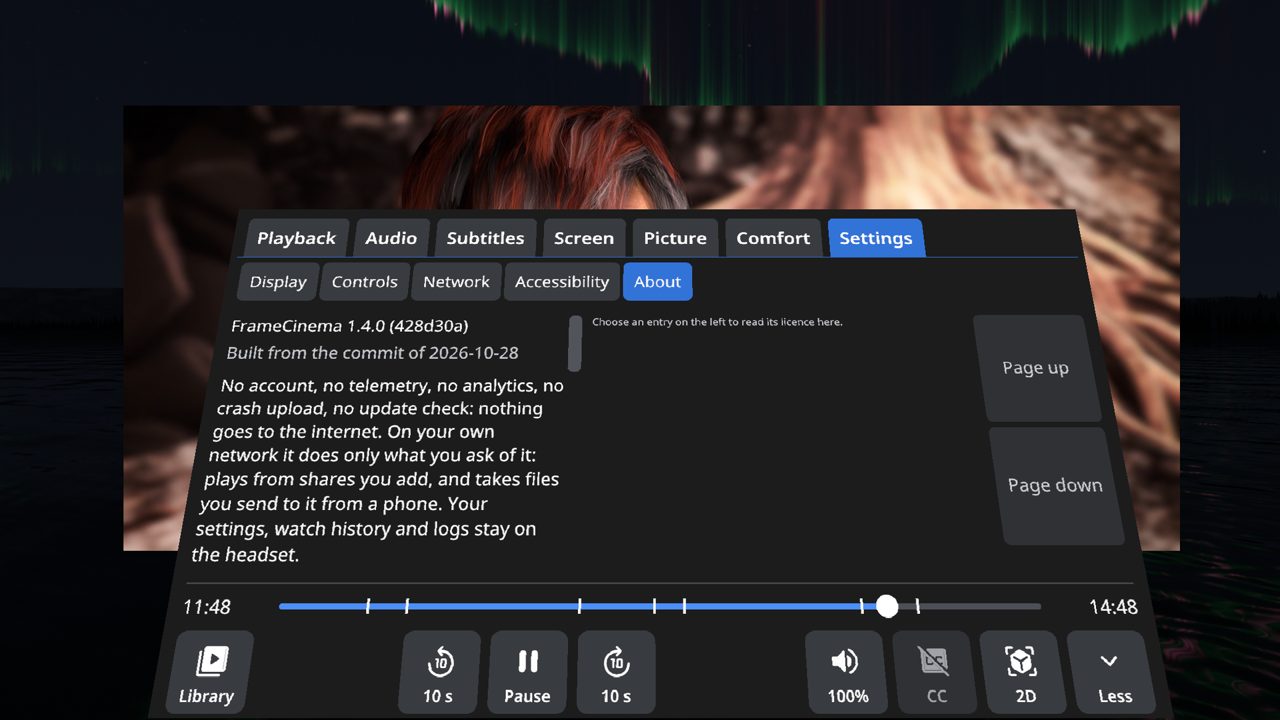Click the 'Choose an entry on the left' text

(717, 322)
